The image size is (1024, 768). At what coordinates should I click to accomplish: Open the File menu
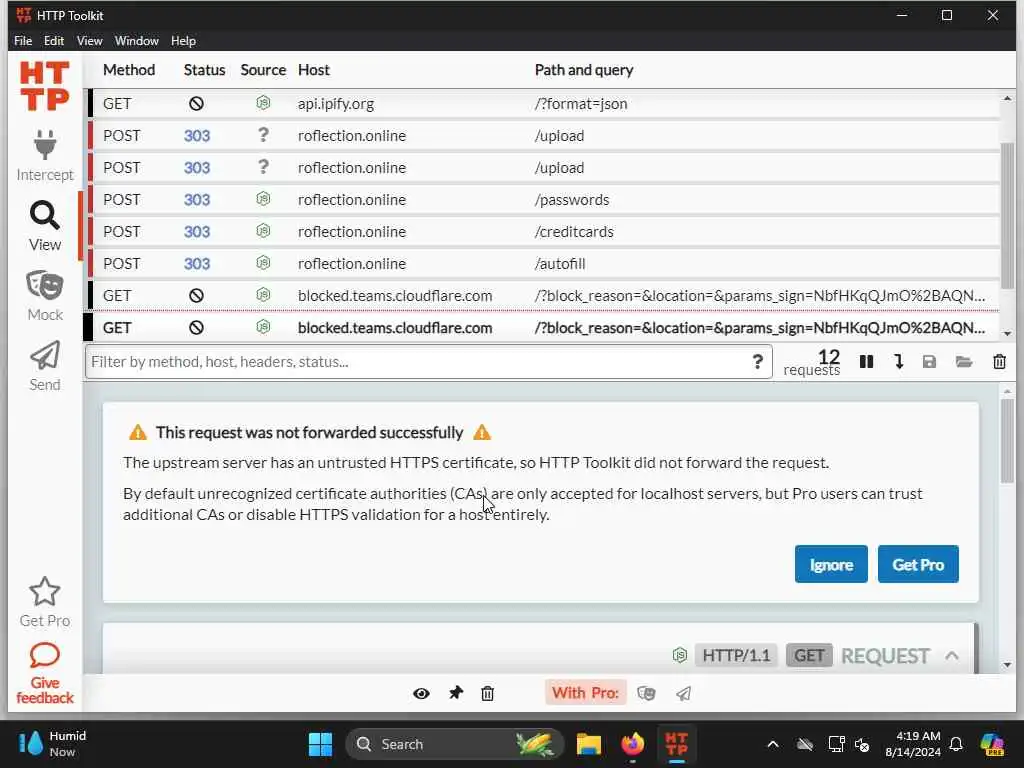coord(23,40)
